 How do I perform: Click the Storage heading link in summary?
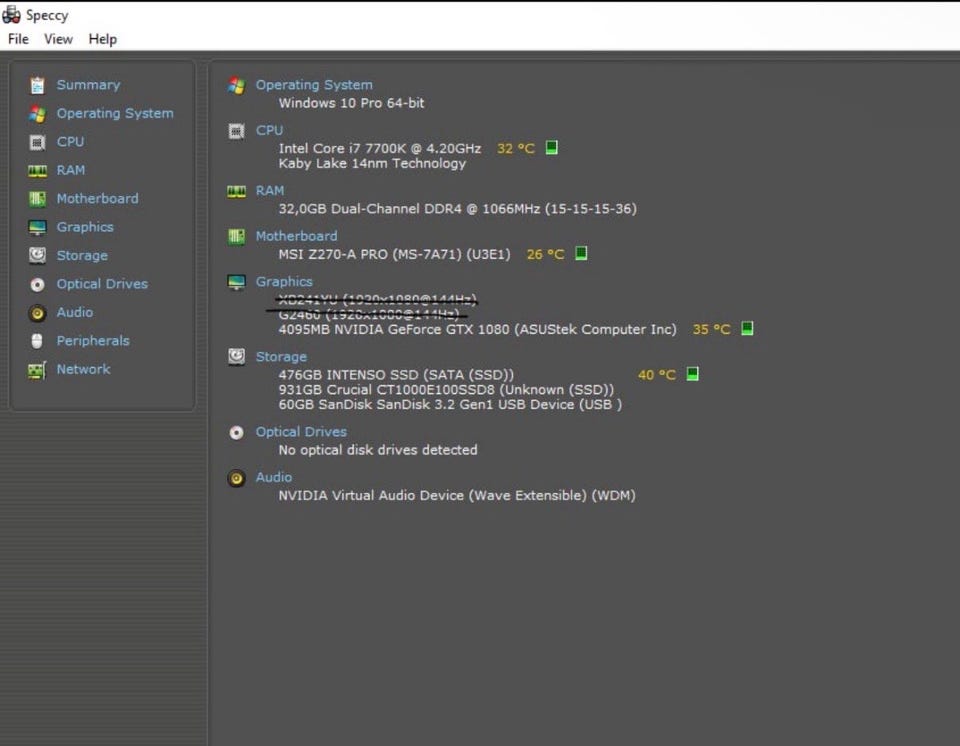281,356
